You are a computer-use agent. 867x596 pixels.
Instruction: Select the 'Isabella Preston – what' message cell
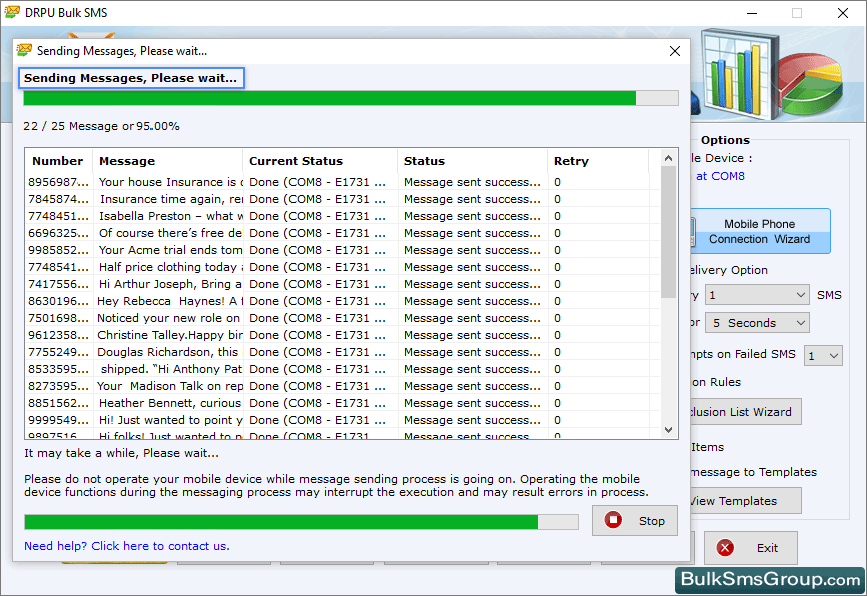point(170,216)
